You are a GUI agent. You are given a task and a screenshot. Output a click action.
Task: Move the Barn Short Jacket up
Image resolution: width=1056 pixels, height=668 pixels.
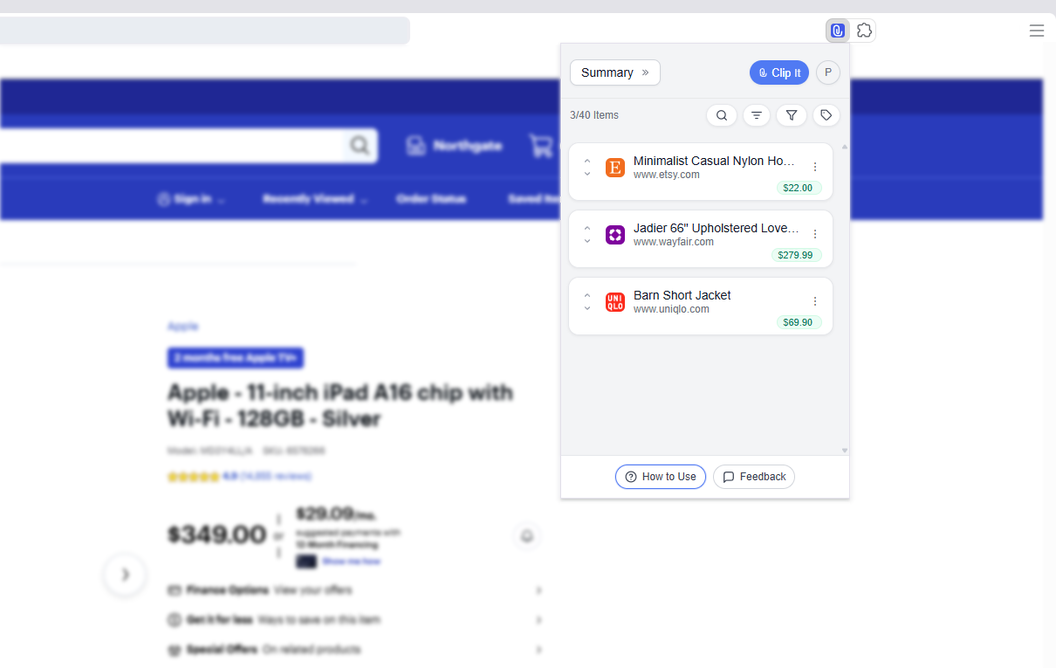(x=587, y=296)
